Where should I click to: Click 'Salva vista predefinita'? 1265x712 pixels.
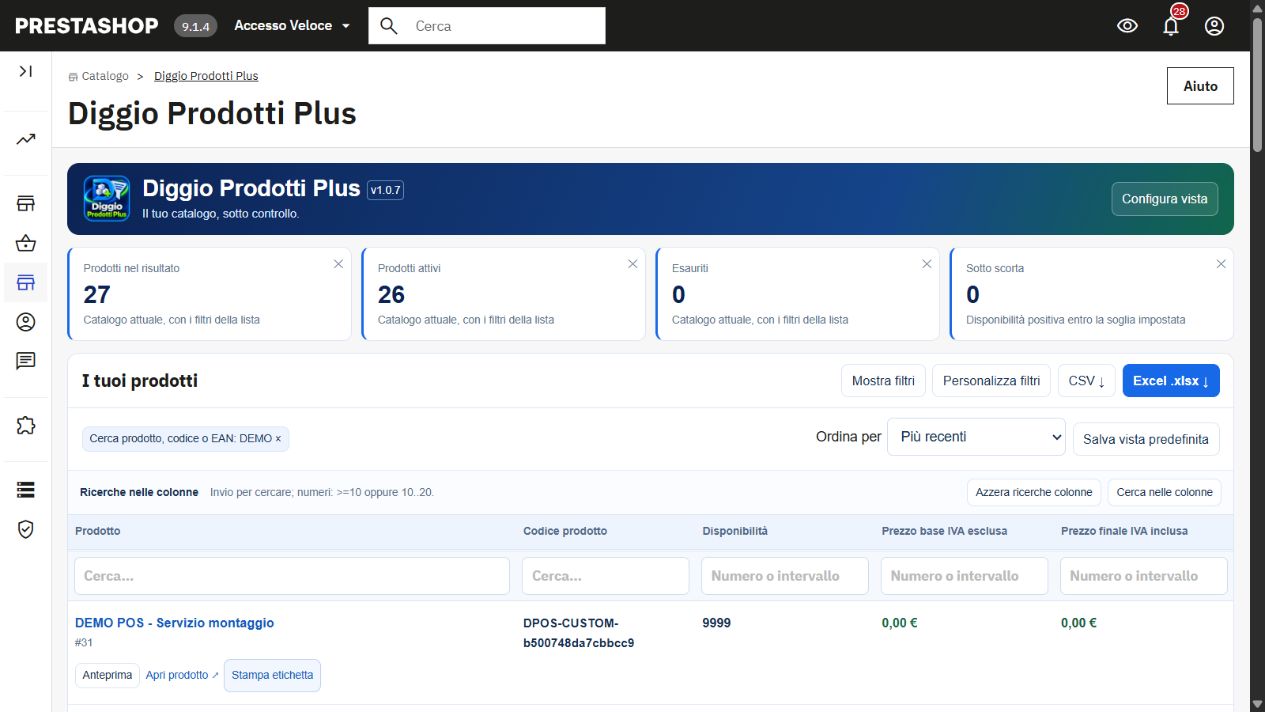click(1146, 440)
